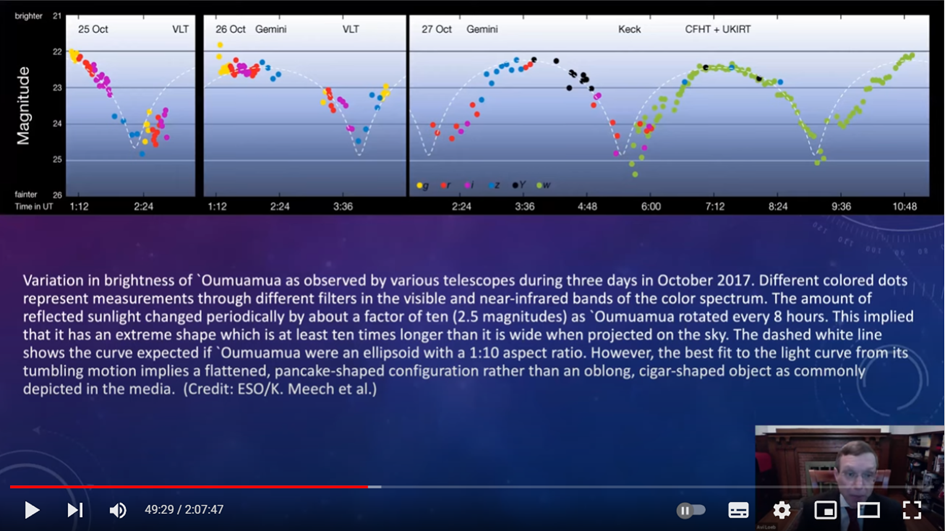Screen dimensions: 945x531
Task: Click the blue z filter legend dot
Action: (x=492, y=185)
